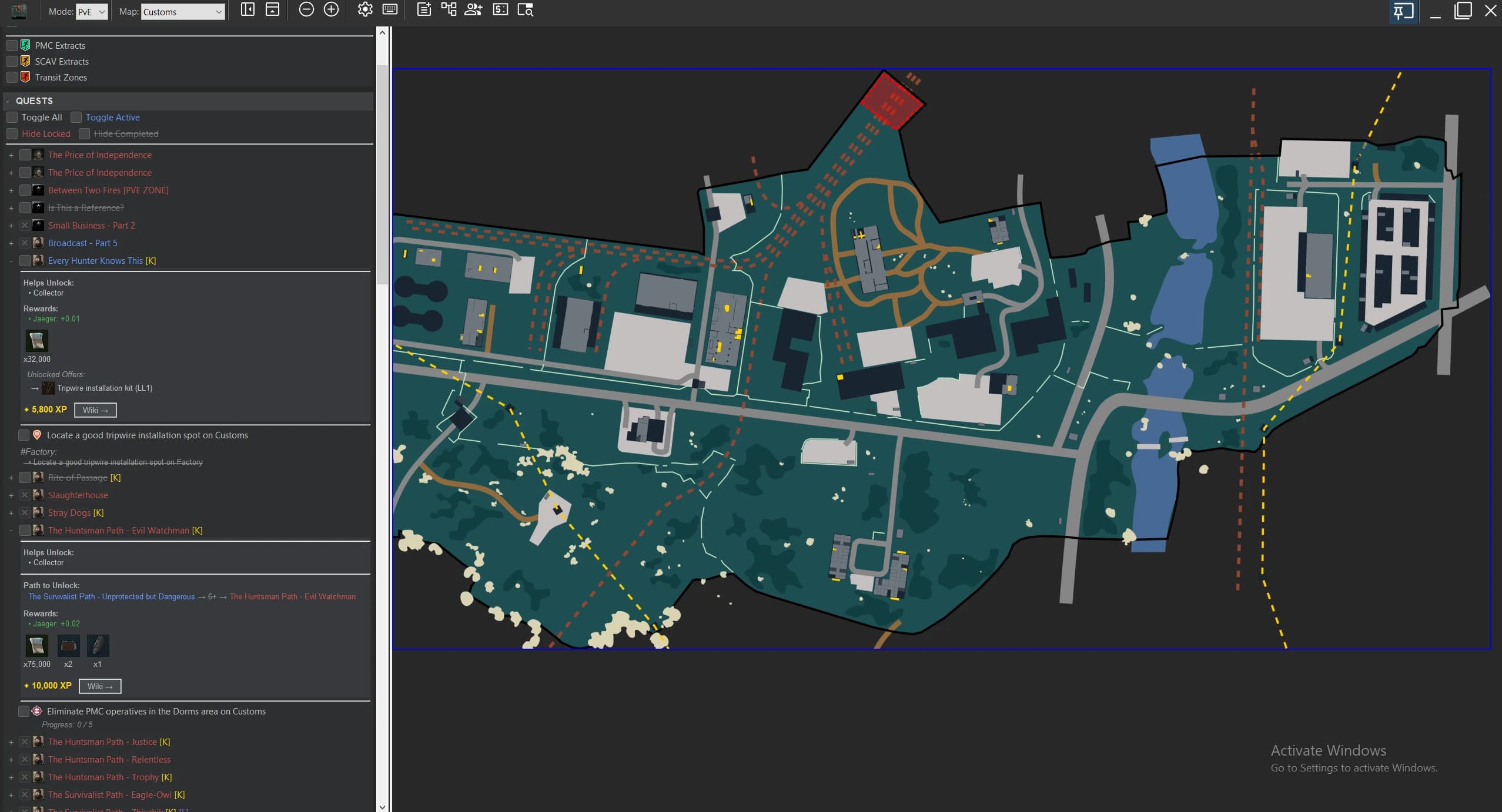Click the collapse-top-panel toolbar icon
The width and height of the screenshot is (1502, 812).
273,9
